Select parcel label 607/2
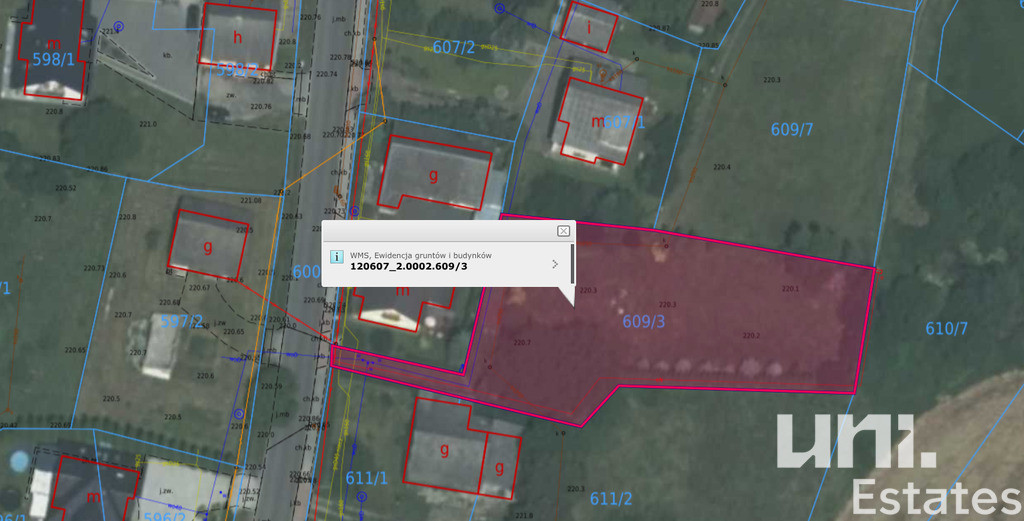The height and width of the screenshot is (521, 1024). (454, 47)
